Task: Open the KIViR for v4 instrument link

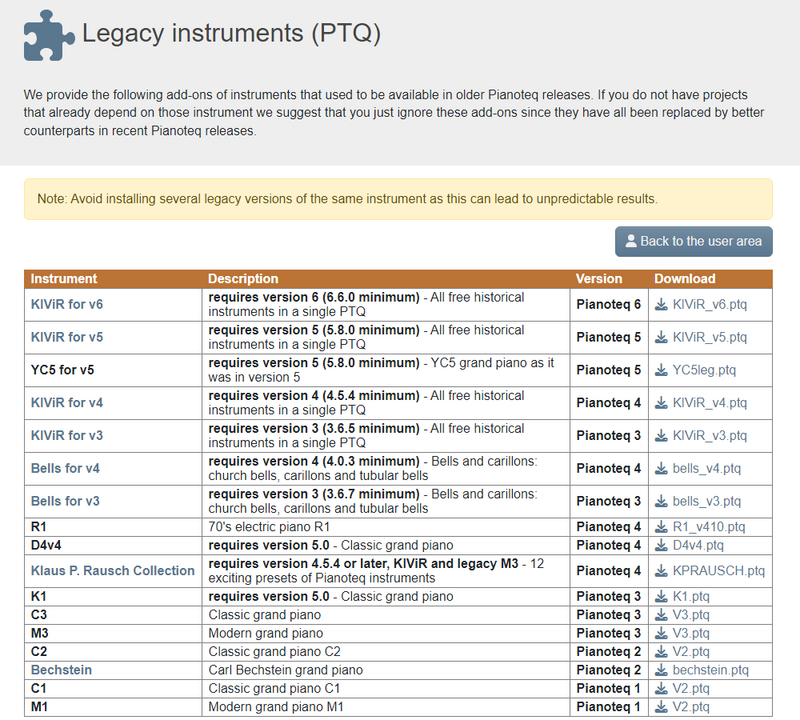Action: [67, 403]
